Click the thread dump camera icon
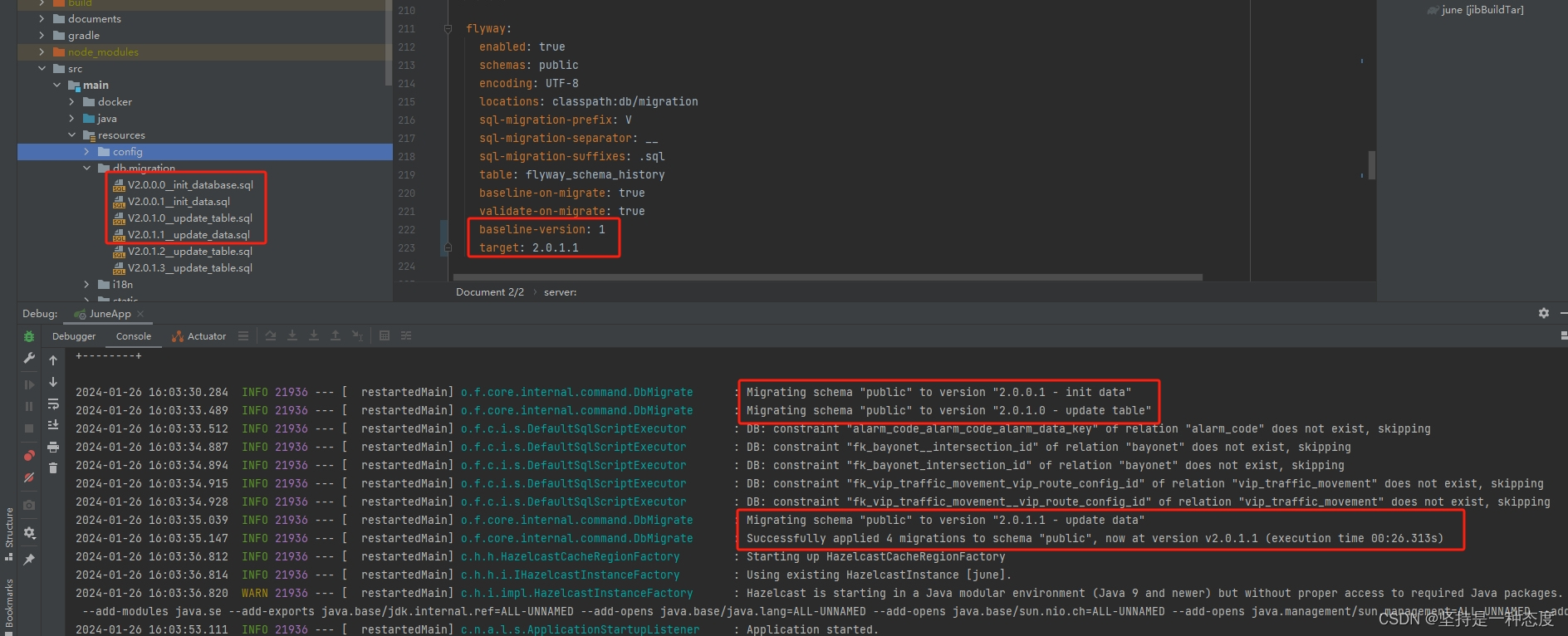 click(x=29, y=505)
